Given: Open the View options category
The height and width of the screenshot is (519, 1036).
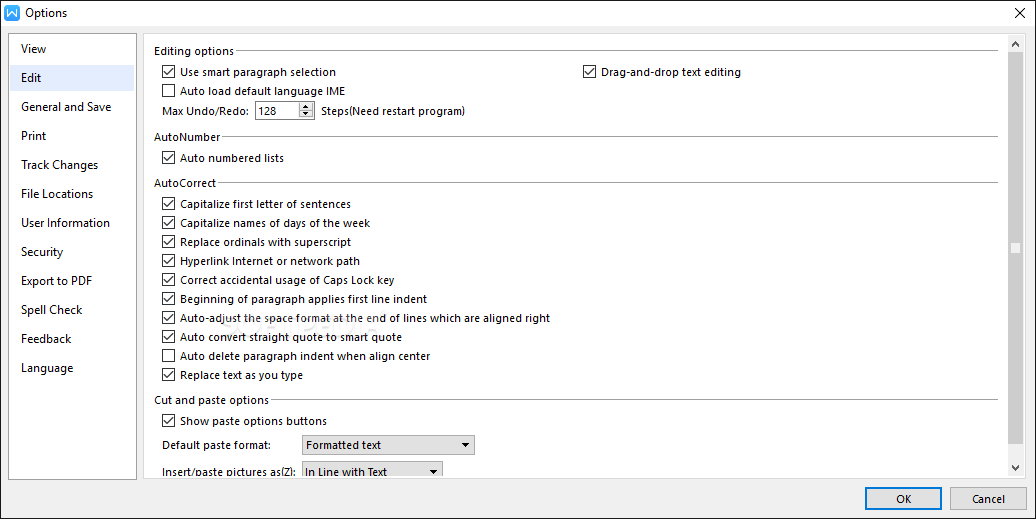Looking at the screenshot, I should click(x=72, y=49).
